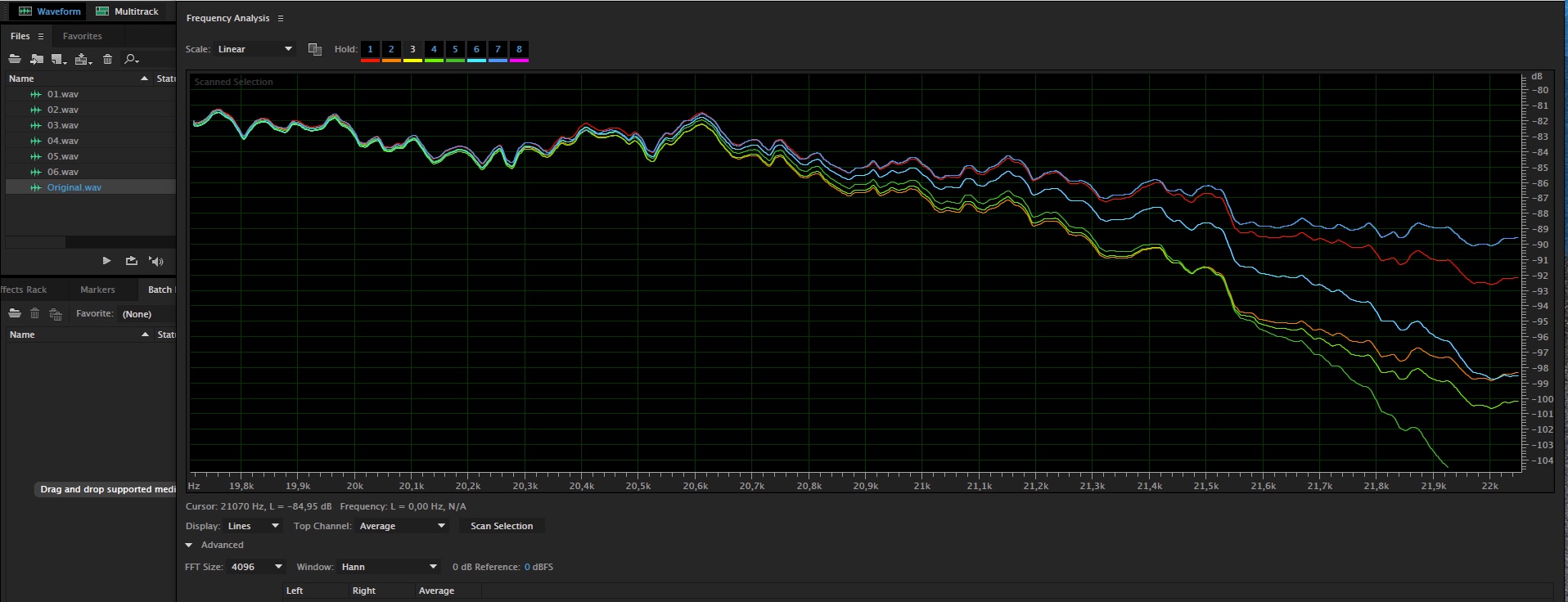Click the search magnifier icon in Files panel

coord(131,59)
